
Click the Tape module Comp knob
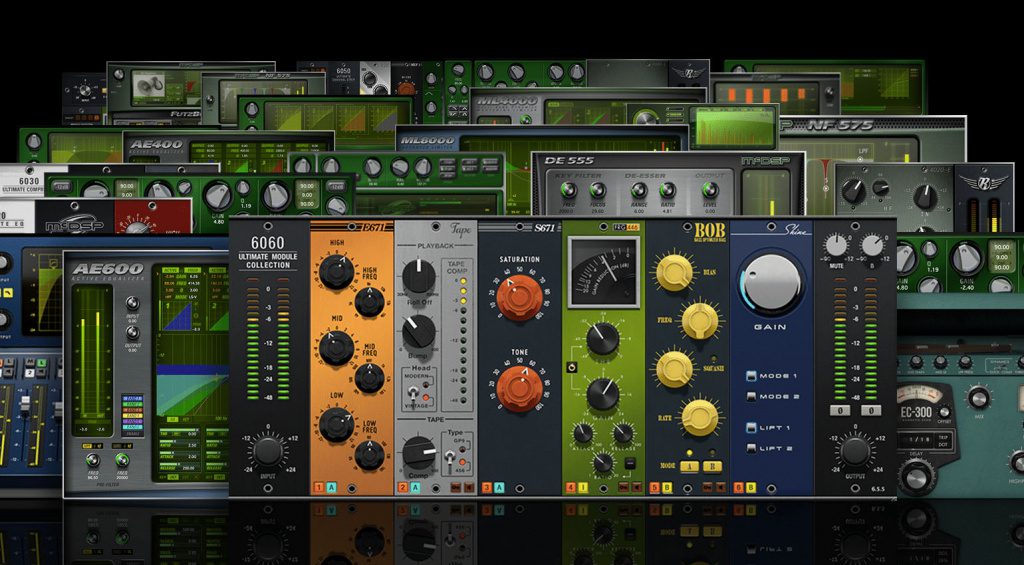(419, 453)
